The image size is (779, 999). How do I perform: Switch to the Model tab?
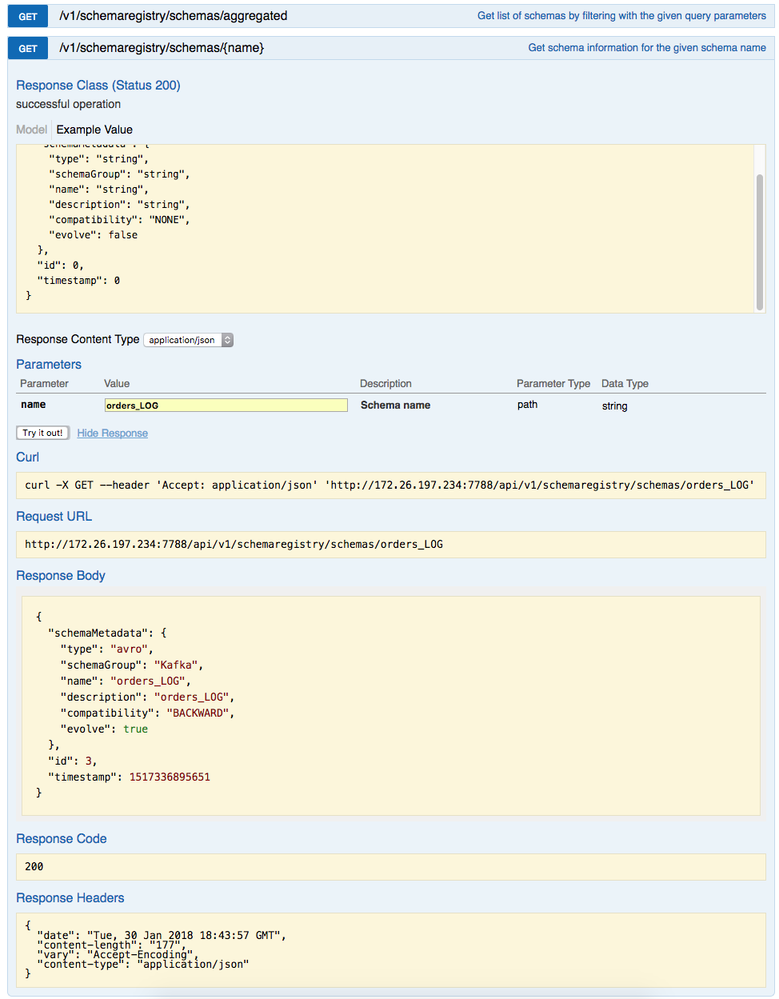pyautogui.click(x=31, y=130)
